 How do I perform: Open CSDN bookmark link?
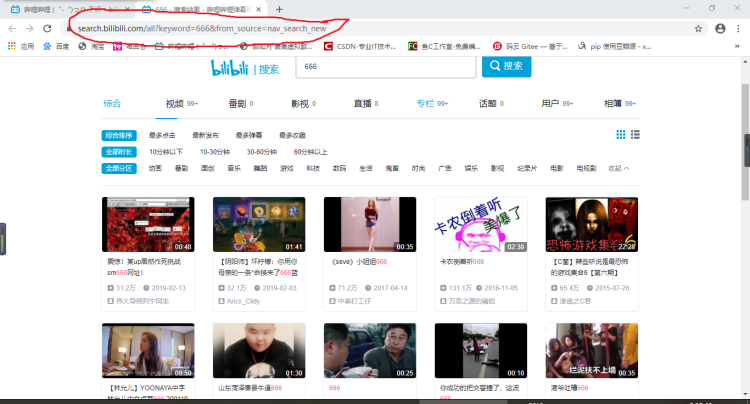click(360, 46)
